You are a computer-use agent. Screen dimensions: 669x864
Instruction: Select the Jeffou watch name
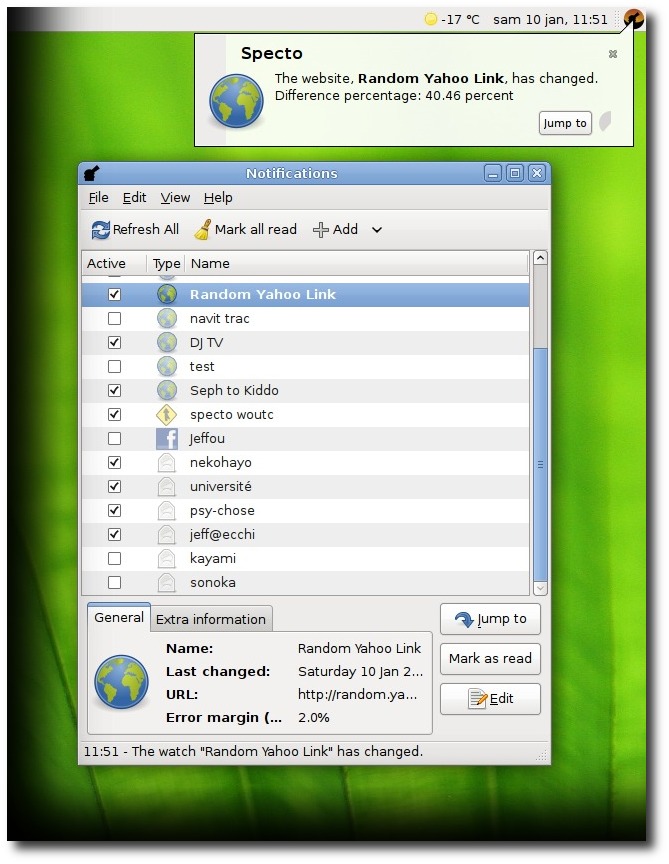[x=207, y=439]
